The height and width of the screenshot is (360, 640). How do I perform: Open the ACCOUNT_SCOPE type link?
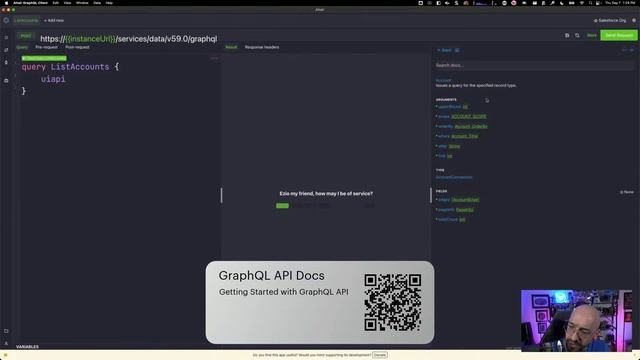469,117
